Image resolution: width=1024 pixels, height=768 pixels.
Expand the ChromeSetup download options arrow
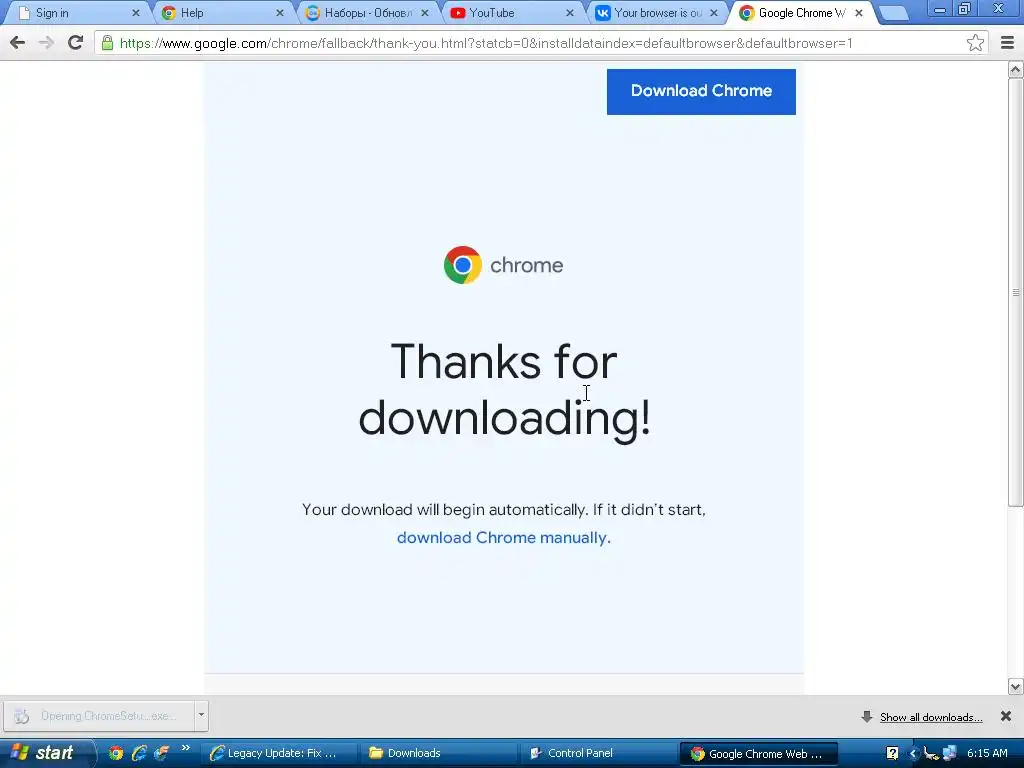[201, 715]
